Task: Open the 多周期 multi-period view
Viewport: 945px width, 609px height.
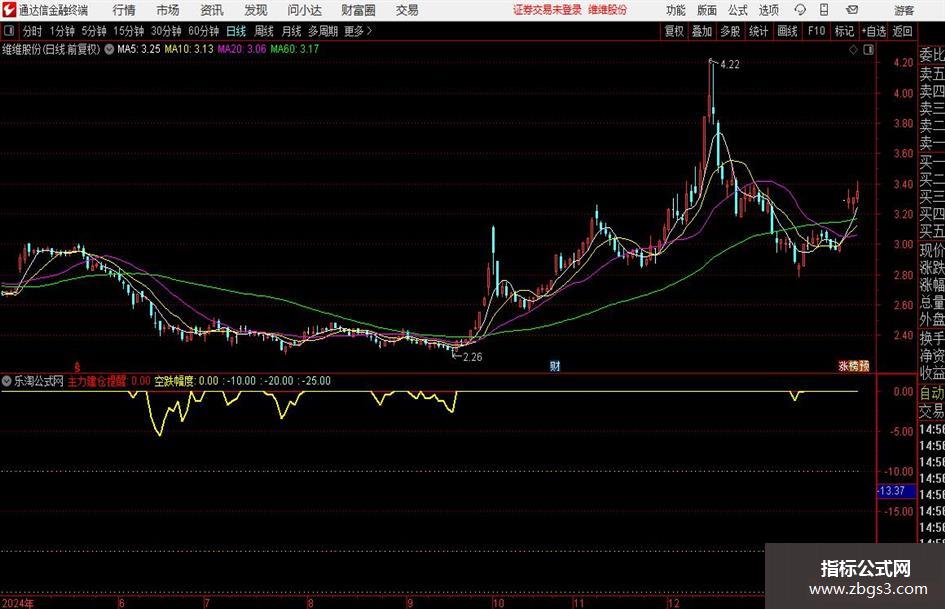Action: [x=323, y=31]
